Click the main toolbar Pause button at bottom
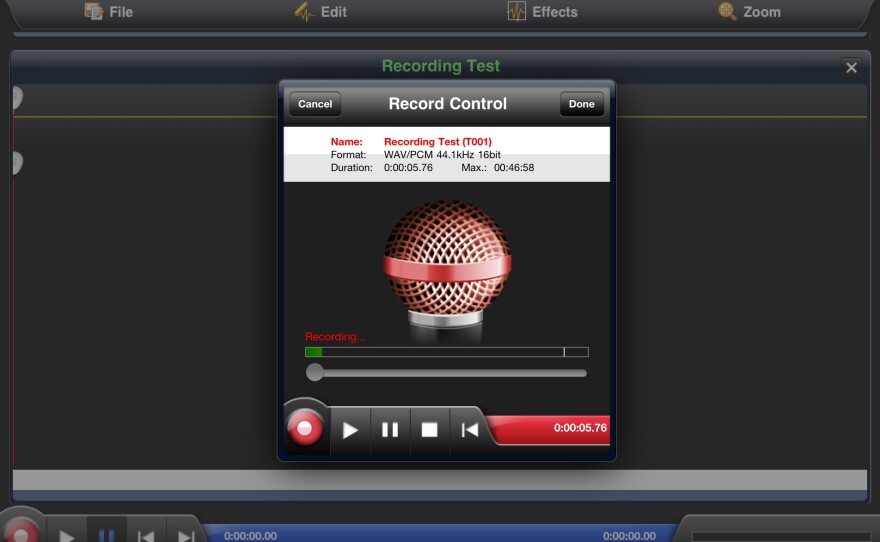Viewport: 880px width, 542px height. click(106, 533)
